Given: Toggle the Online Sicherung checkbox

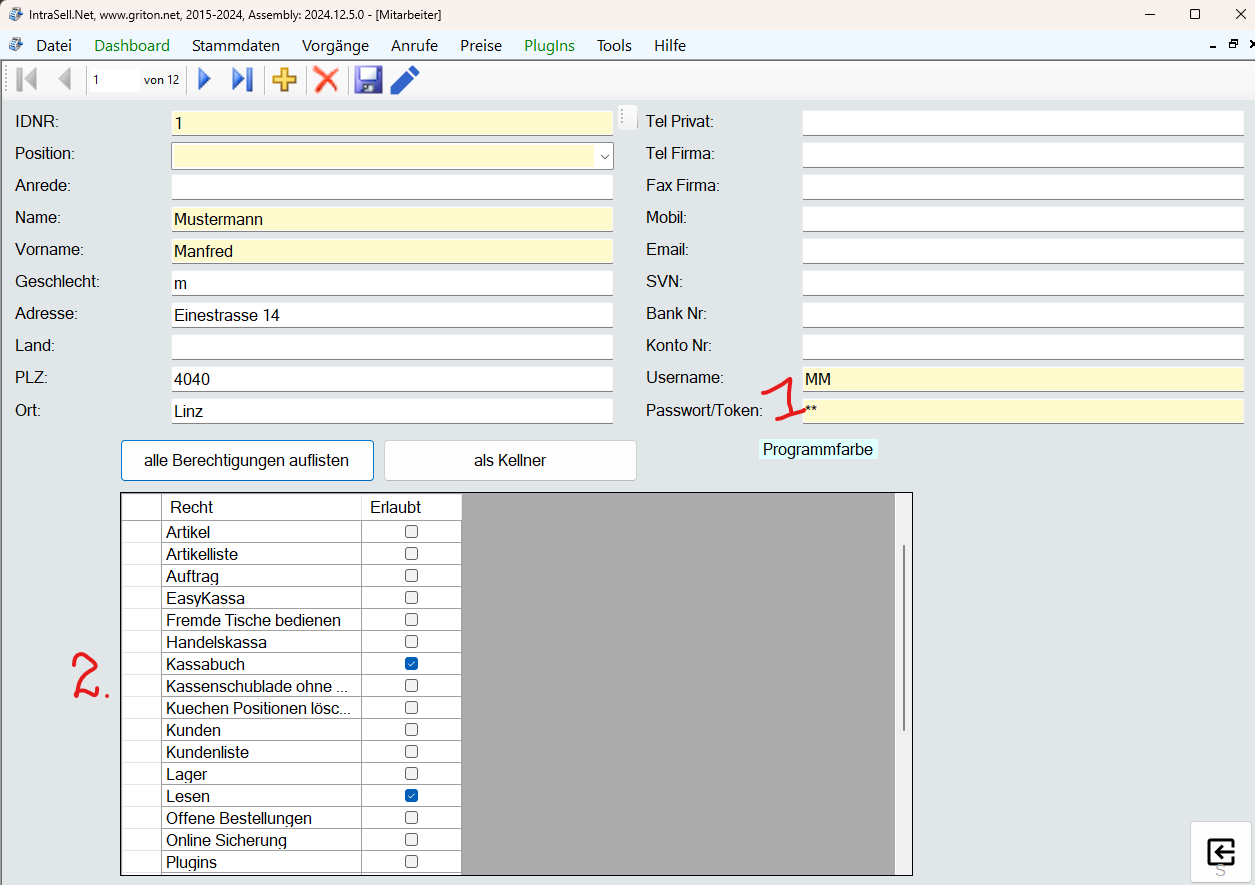Looking at the screenshot, I should [x=411, y=840].
